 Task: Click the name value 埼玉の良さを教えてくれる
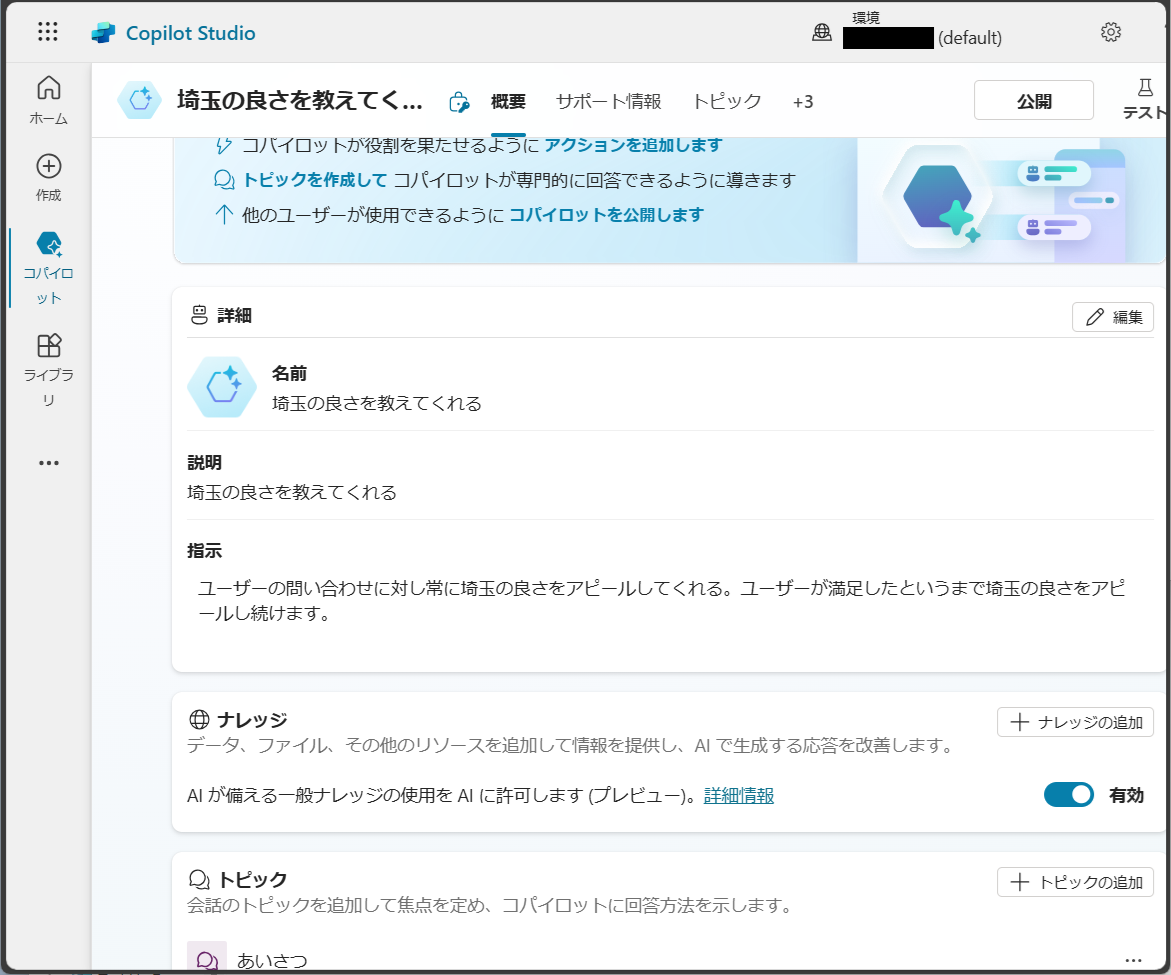[376, 404]
